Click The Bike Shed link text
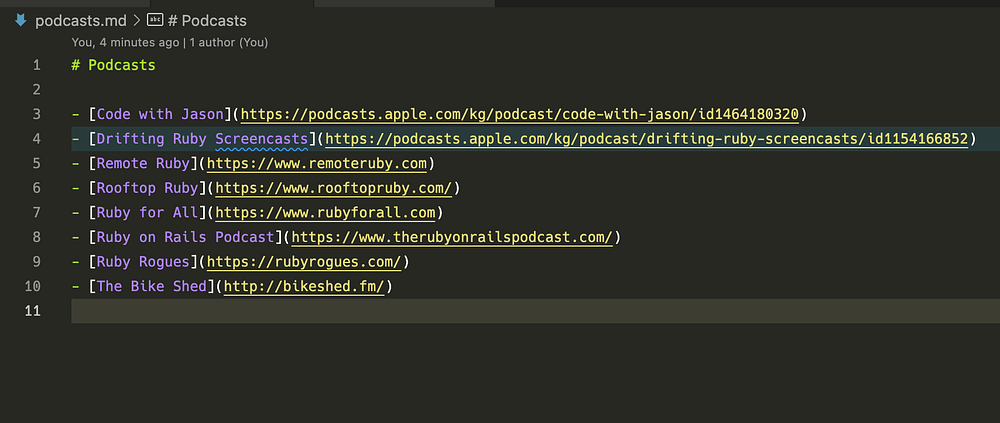 tap(152, 286)
